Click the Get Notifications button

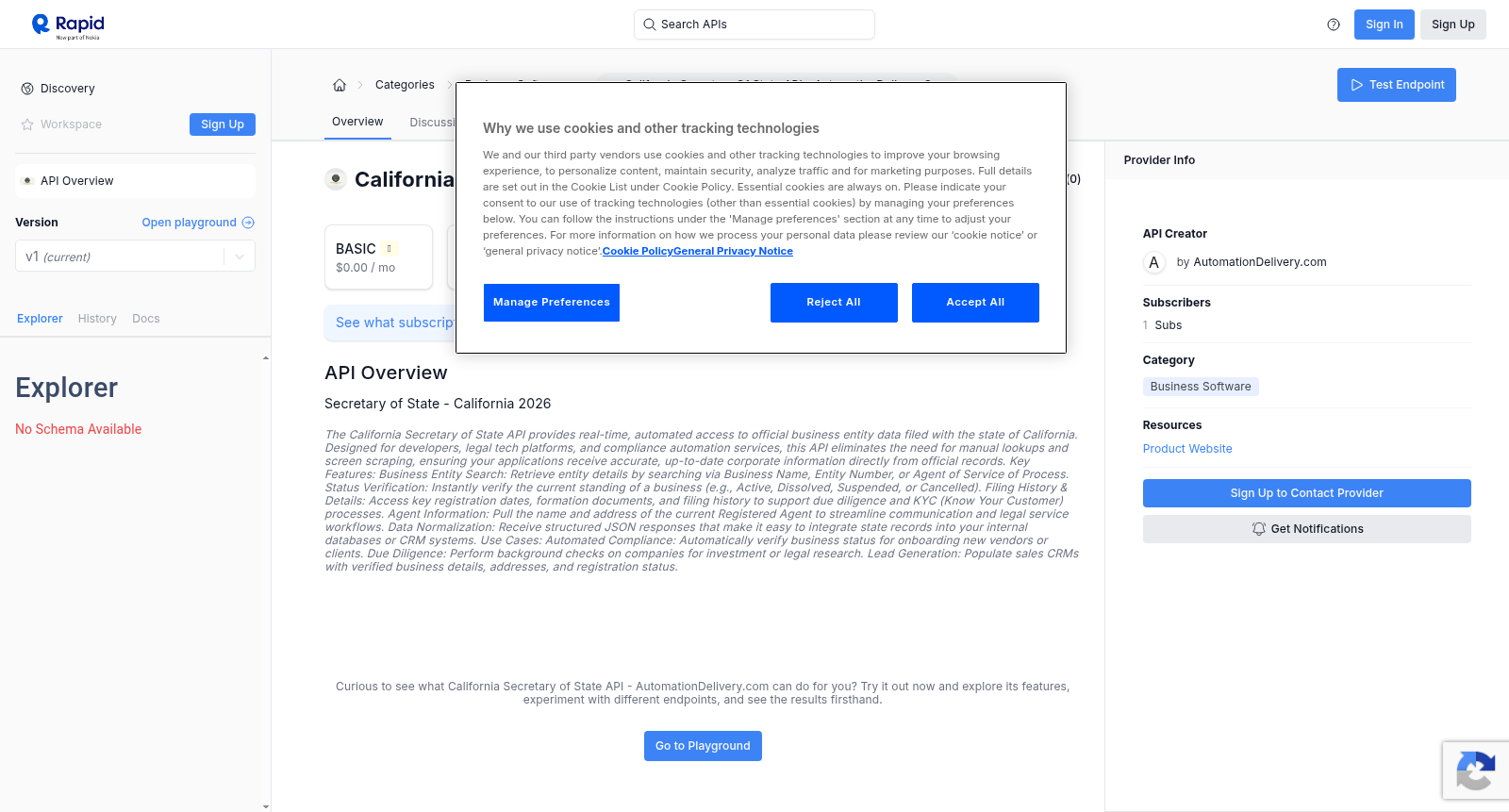(x=1306, y=529)
